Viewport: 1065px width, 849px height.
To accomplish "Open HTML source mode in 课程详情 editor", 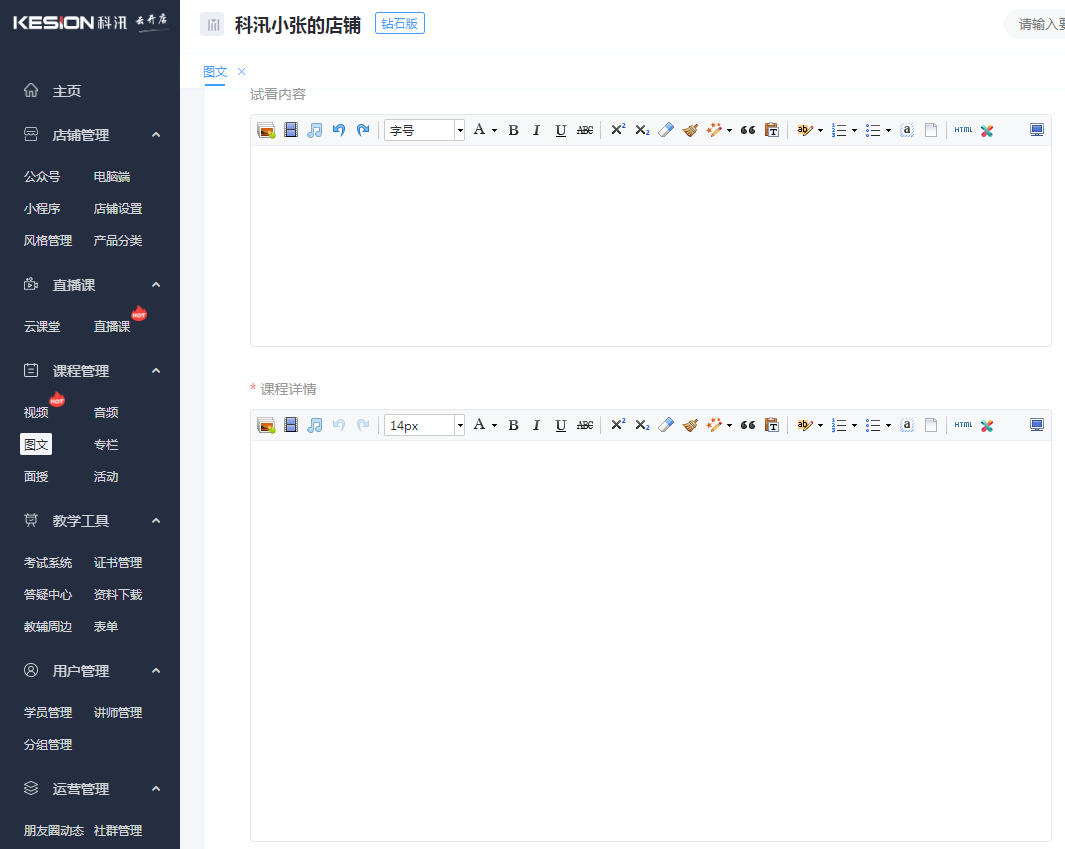I will 963,425.
